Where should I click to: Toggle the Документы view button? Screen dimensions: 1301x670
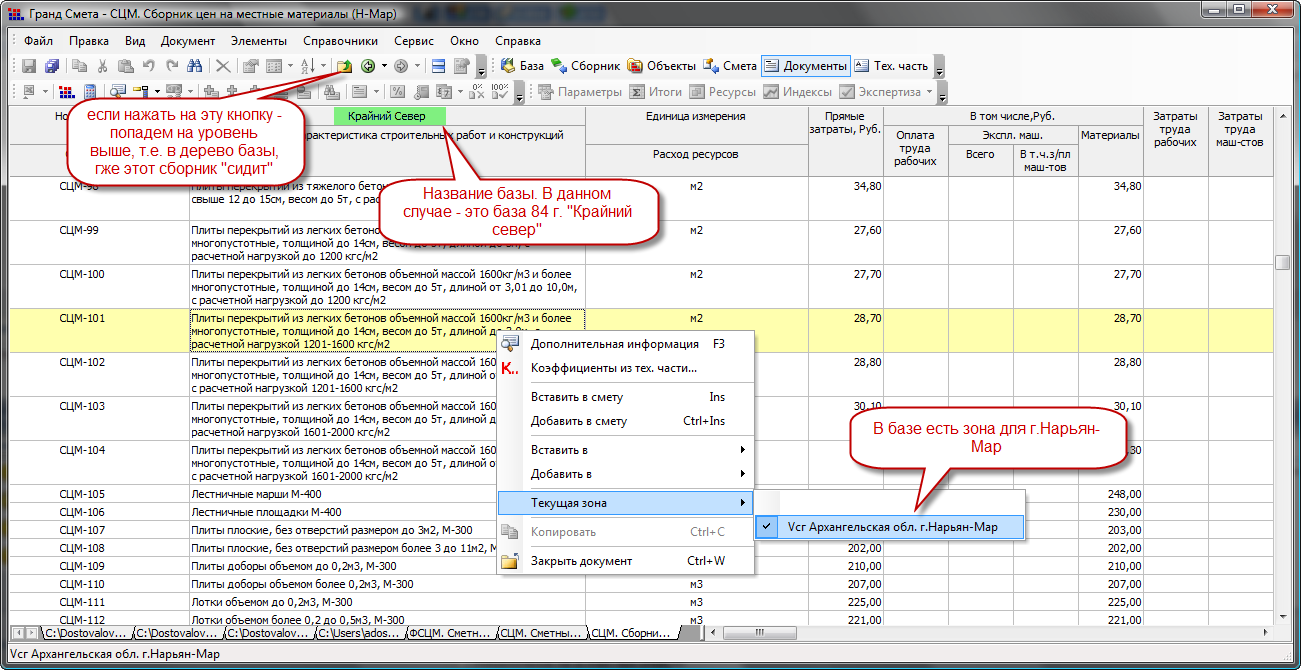(x=805, y=66)
